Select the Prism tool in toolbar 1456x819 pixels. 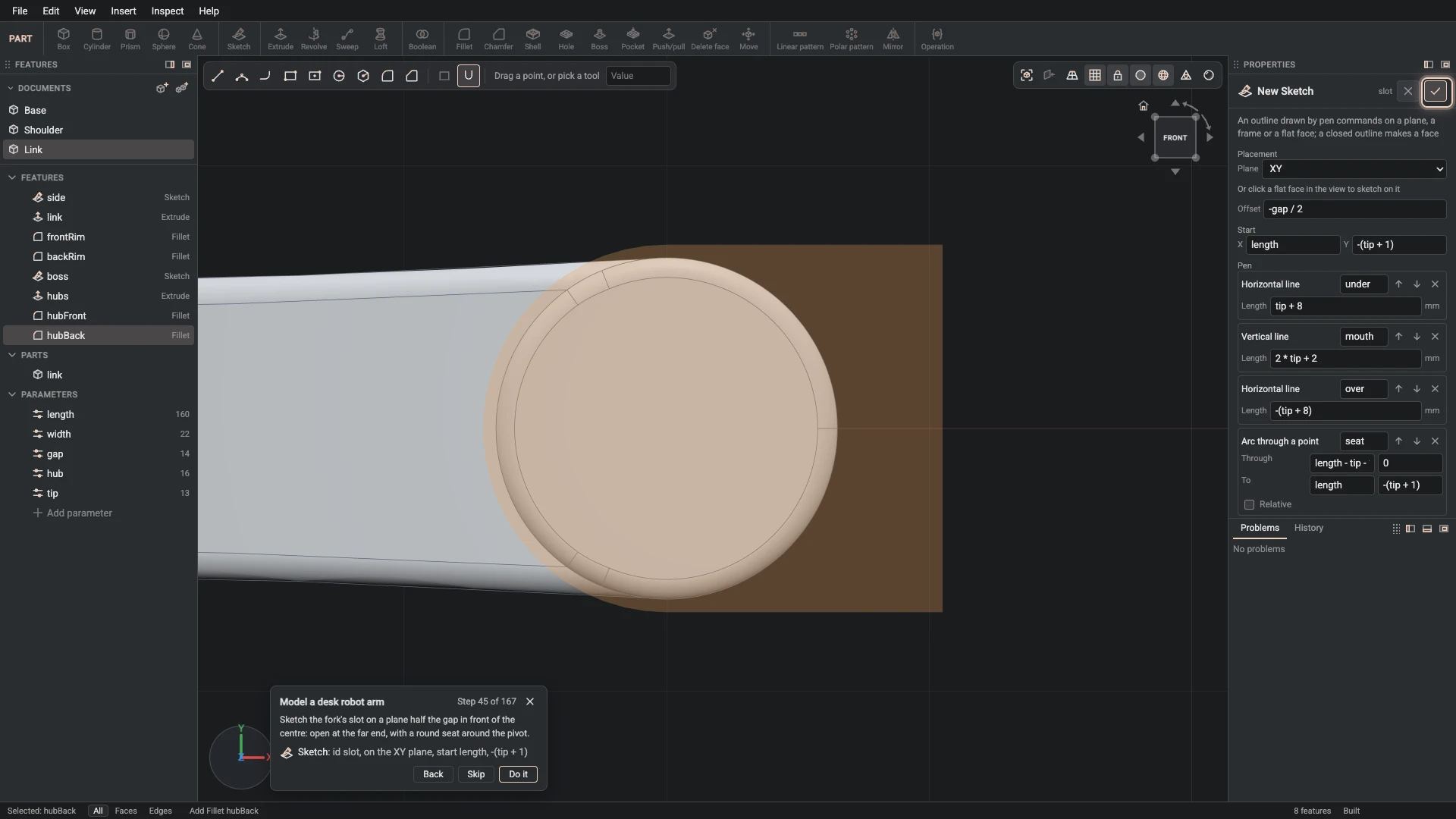[130, 39]
